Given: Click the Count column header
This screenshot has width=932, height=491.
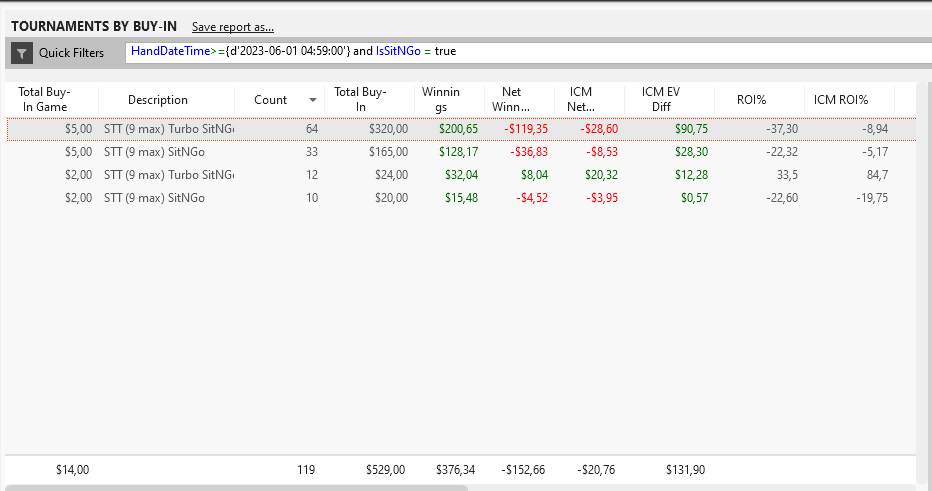Looking at the screenshot, I should coord(270,100).
